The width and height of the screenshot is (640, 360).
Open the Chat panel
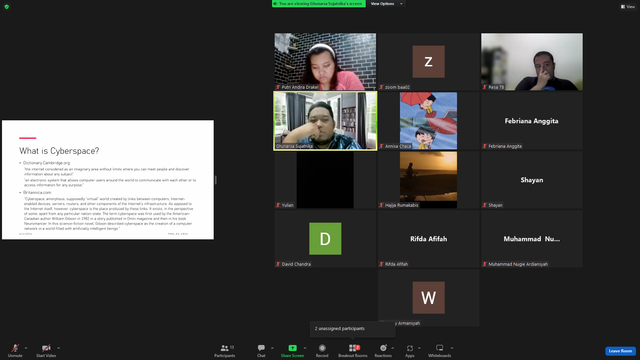point(261,350)
